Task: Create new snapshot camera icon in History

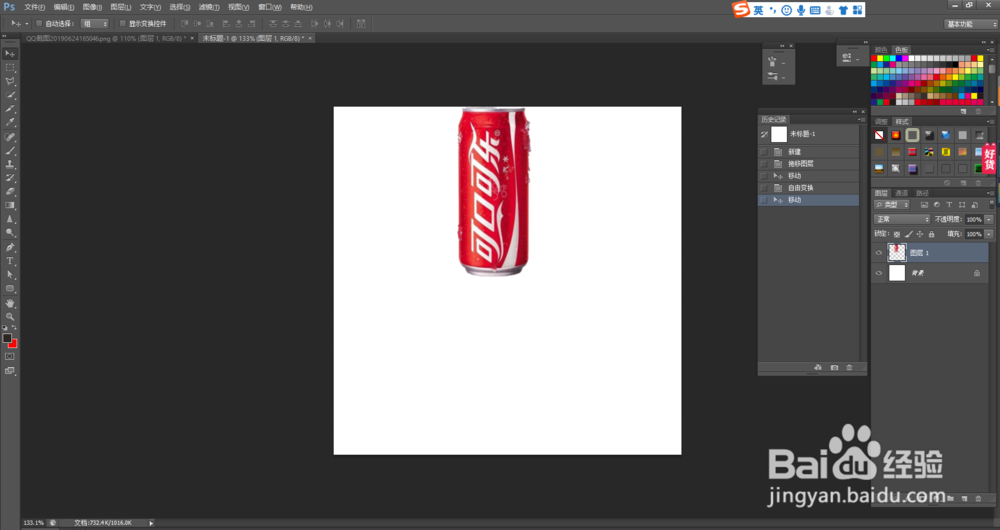Action: click(x=834, y=367)
